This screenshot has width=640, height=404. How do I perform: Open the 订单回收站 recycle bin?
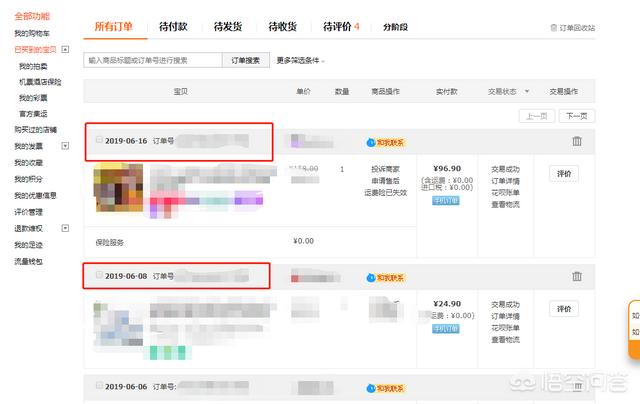pyautogui.click(x=572, y=28)
